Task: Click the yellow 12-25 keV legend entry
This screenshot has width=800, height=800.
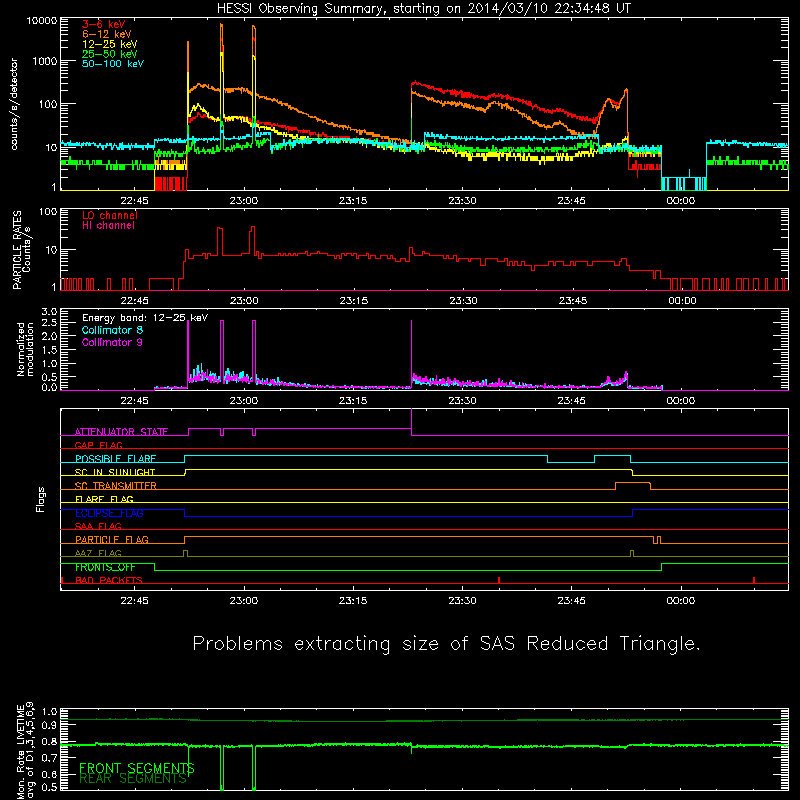Action: [109, 44]
